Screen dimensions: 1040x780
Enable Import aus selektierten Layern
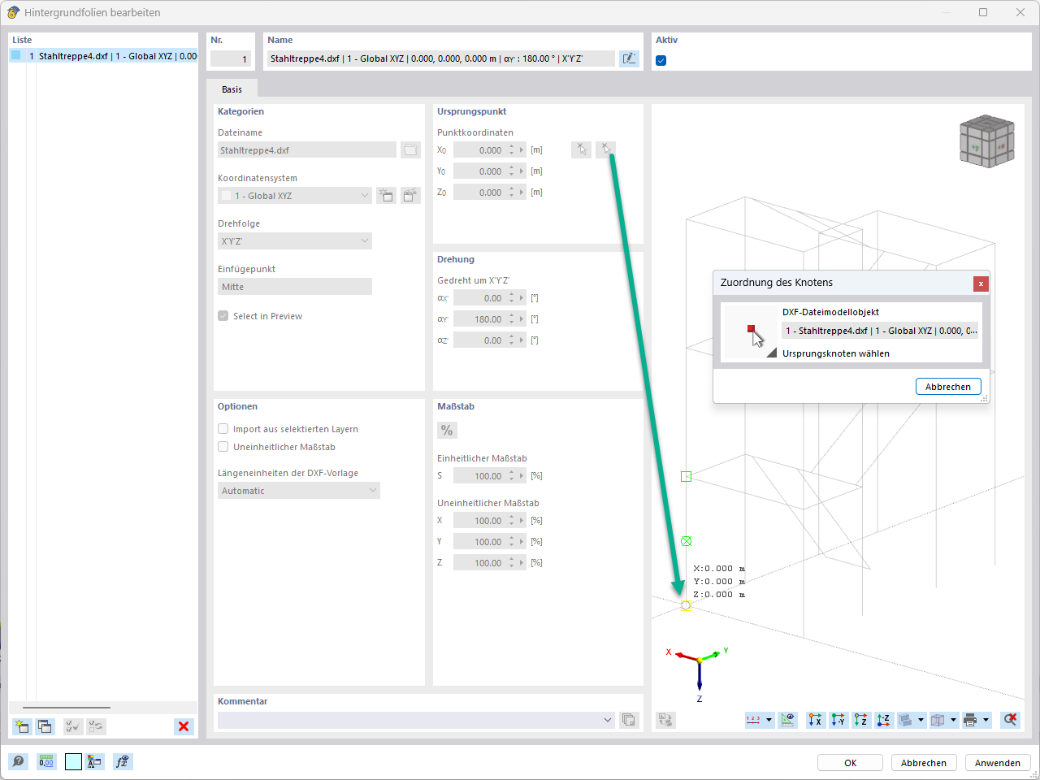tap(224, 429)
